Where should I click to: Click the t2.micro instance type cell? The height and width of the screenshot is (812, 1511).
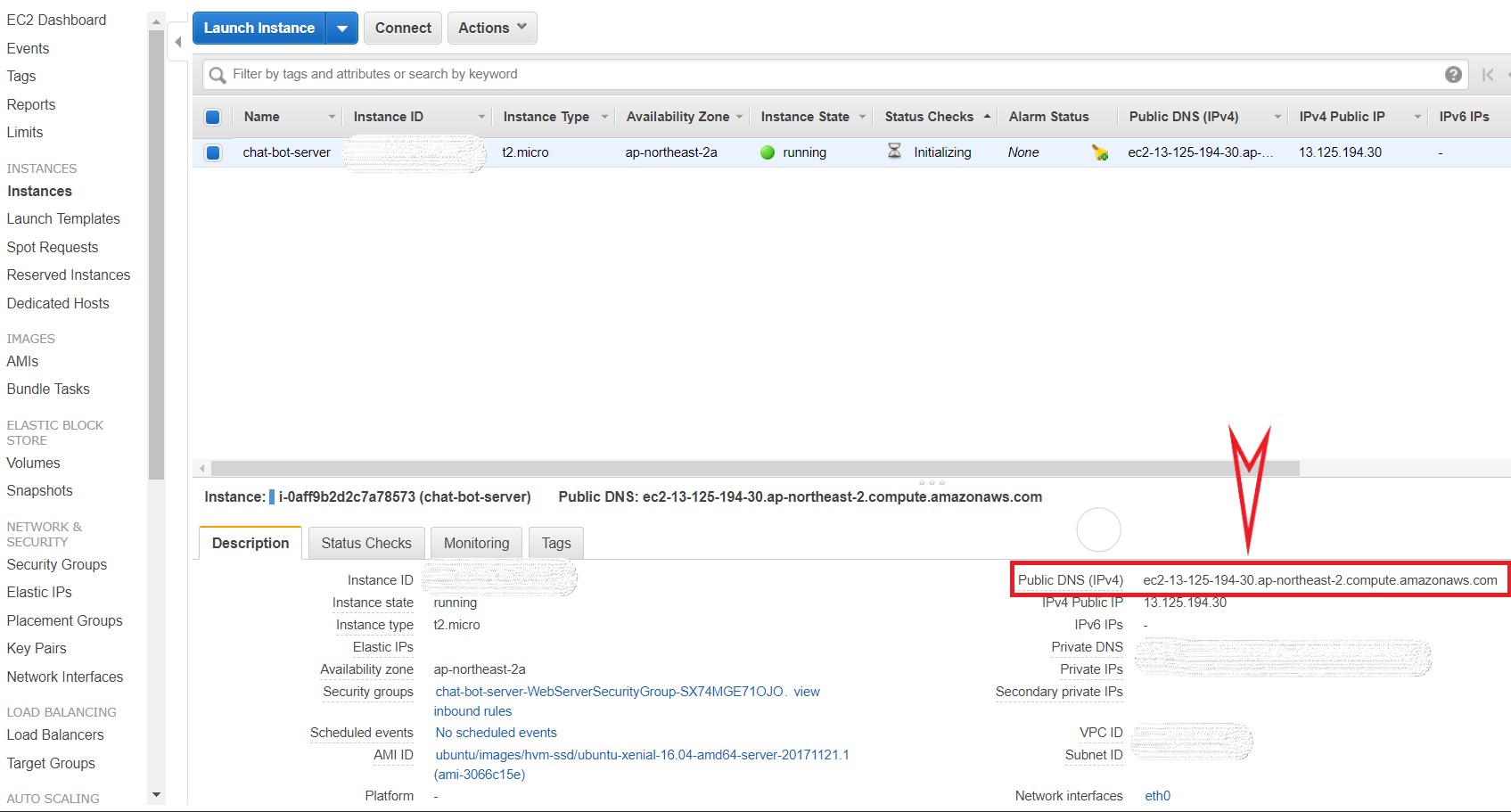(x=525, y=152)
